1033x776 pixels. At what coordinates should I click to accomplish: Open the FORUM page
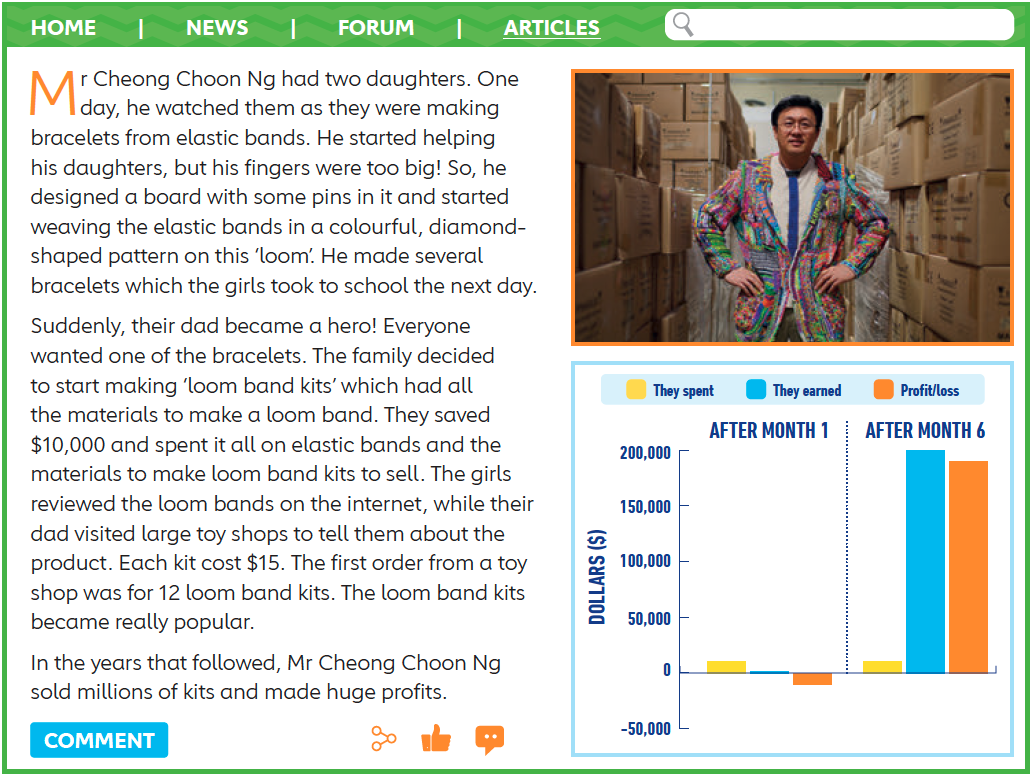click(x=376, y=28)
